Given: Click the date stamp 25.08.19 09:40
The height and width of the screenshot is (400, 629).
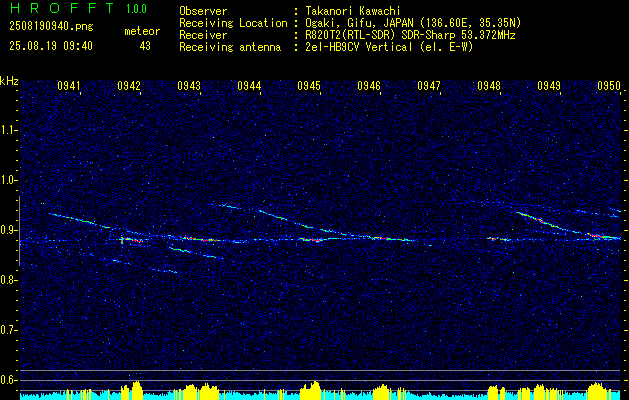Looking at the screenshot, I should (x=51, y=46).
